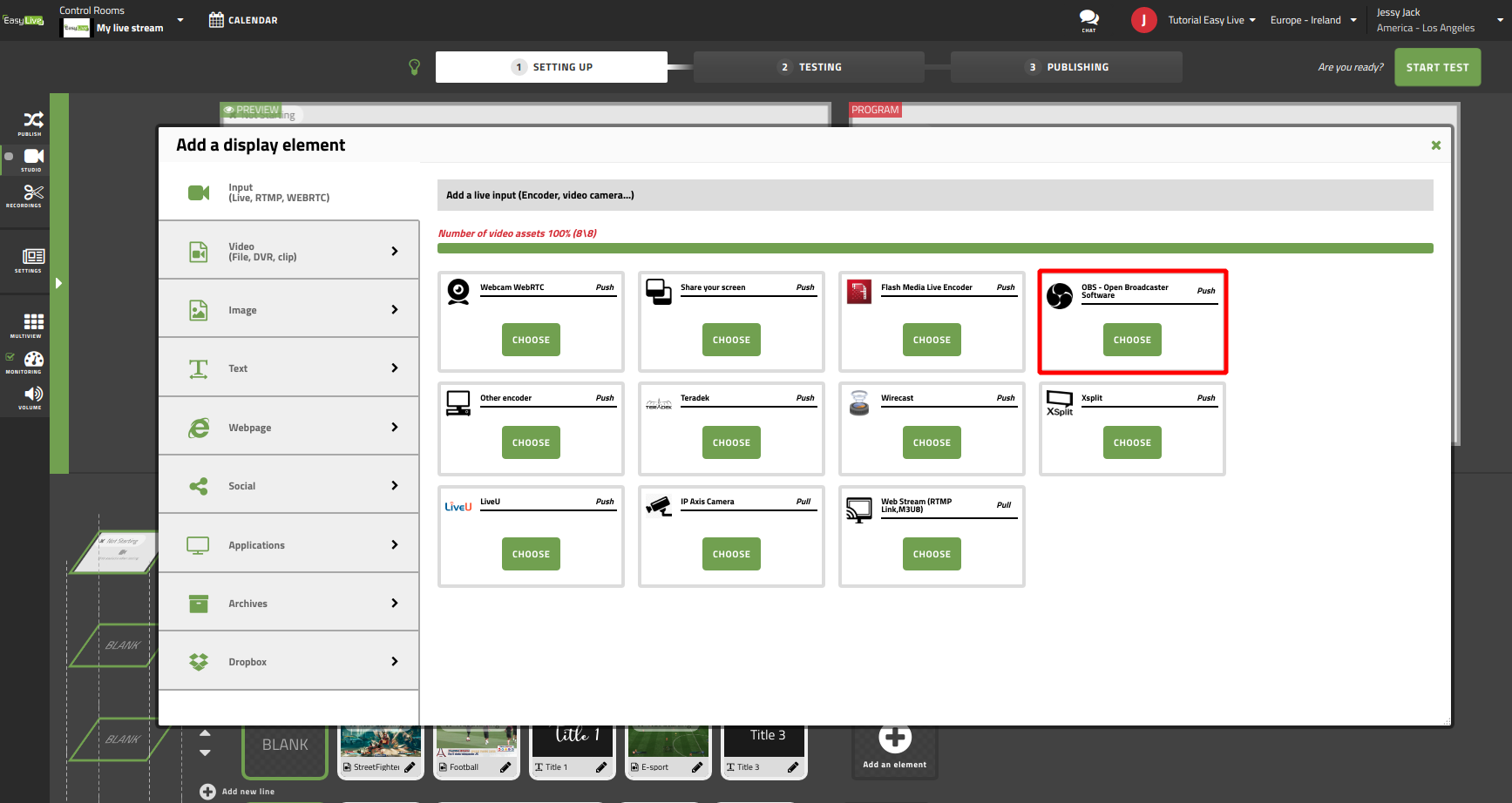Click the IP Axis Camera icon
The image size is (1512, 803).
point(659,506)
